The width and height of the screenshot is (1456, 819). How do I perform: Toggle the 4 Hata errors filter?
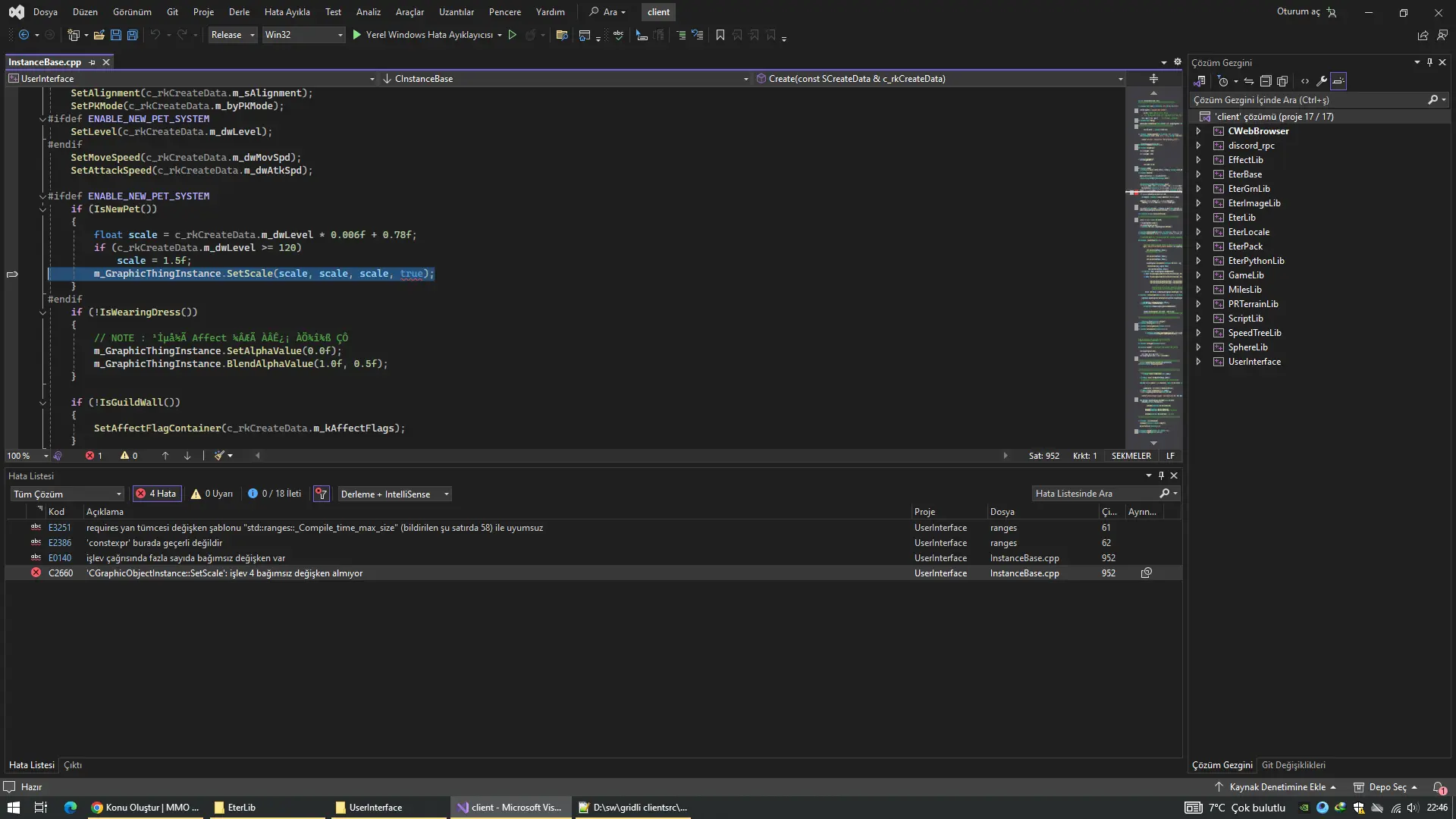pyautogui.click(x=156, y=494)
